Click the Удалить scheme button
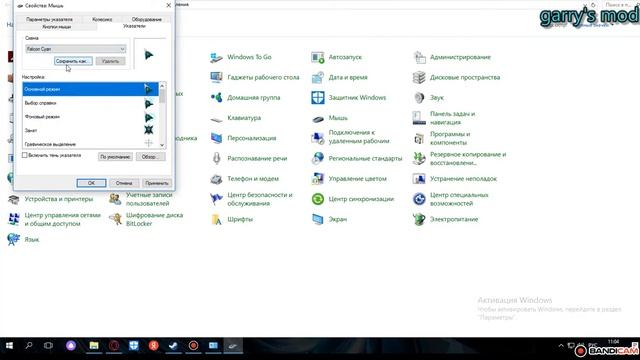The height and width of the screenshot is (360, 640). [111, 61]
